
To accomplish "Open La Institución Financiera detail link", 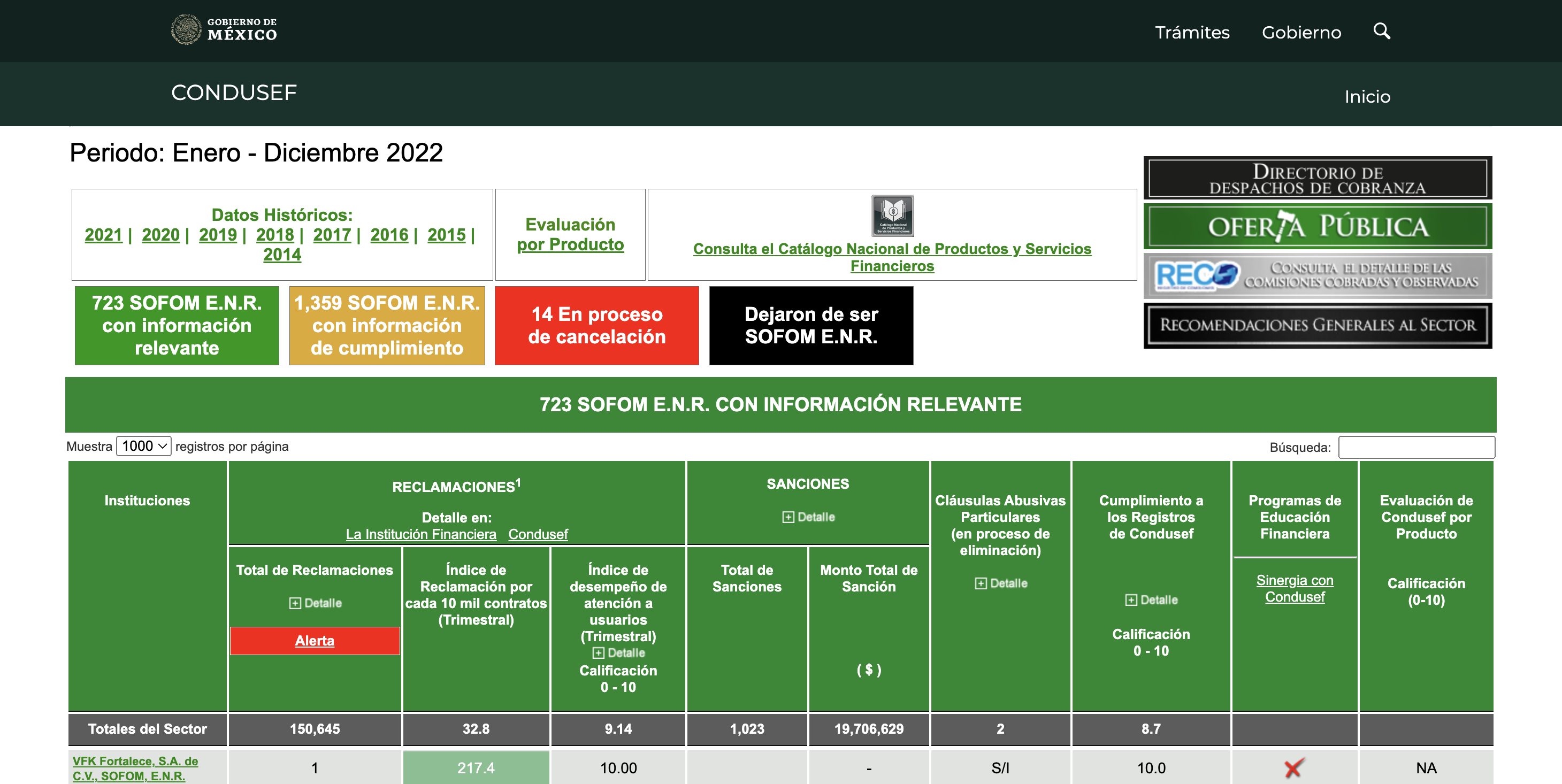I will click(x=421, y=534).
